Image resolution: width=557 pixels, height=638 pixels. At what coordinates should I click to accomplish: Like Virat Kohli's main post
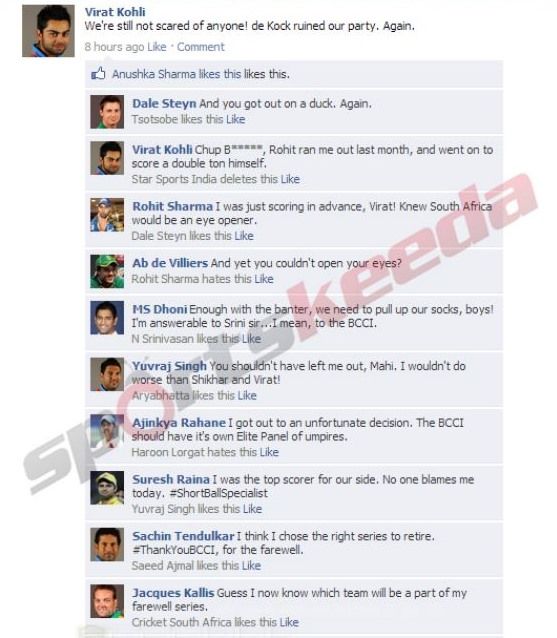click(157, 47)
